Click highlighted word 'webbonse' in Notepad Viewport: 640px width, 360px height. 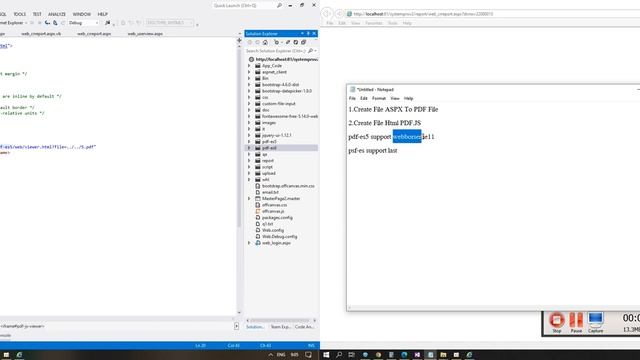coord(407,137)
